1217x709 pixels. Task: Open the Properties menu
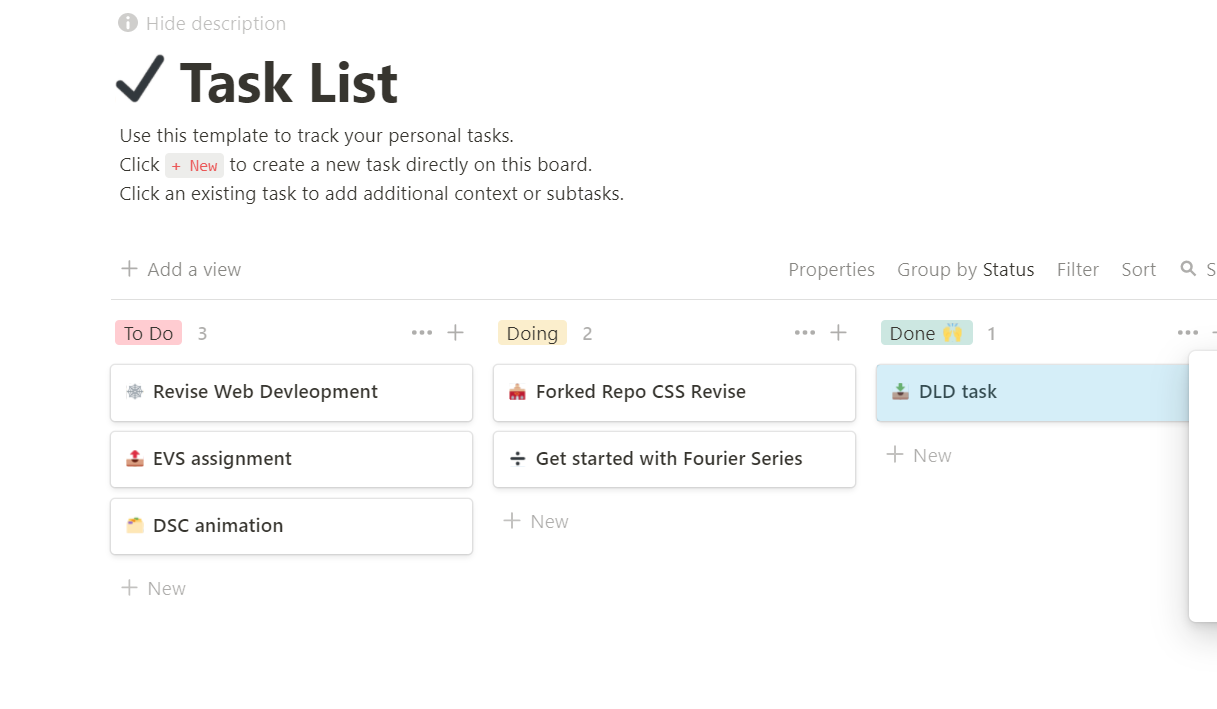tap(831, 269)
